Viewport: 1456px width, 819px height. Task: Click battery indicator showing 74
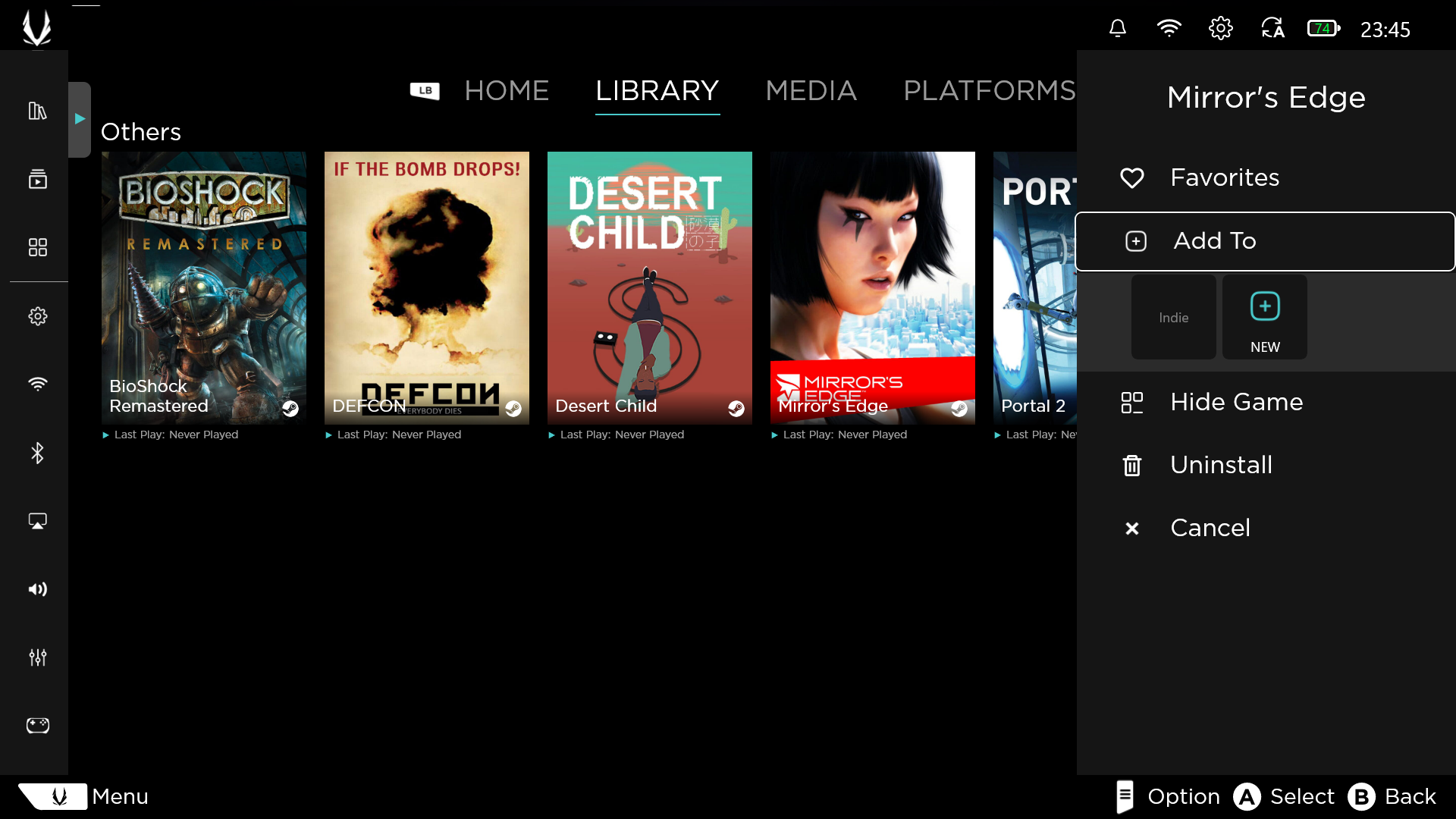click(x=1324, y=29)
